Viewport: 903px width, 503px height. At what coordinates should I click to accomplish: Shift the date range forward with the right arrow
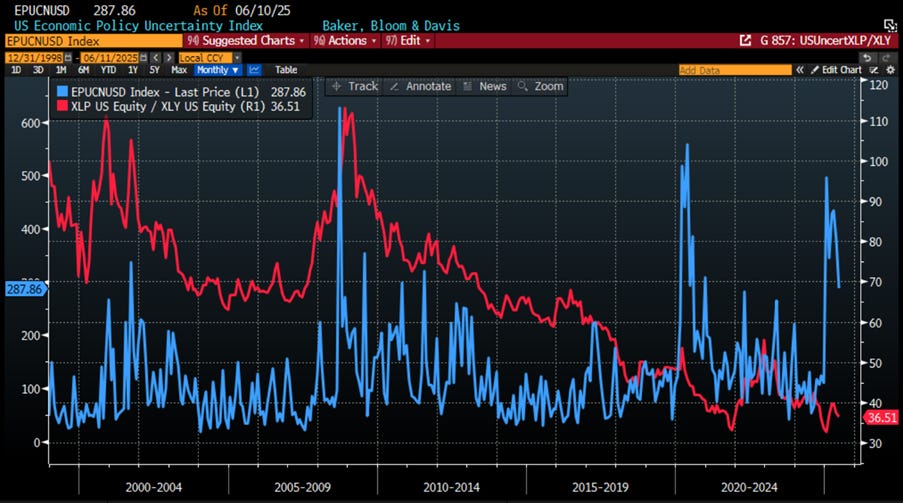pyautogui.click(x=169, y=58)
